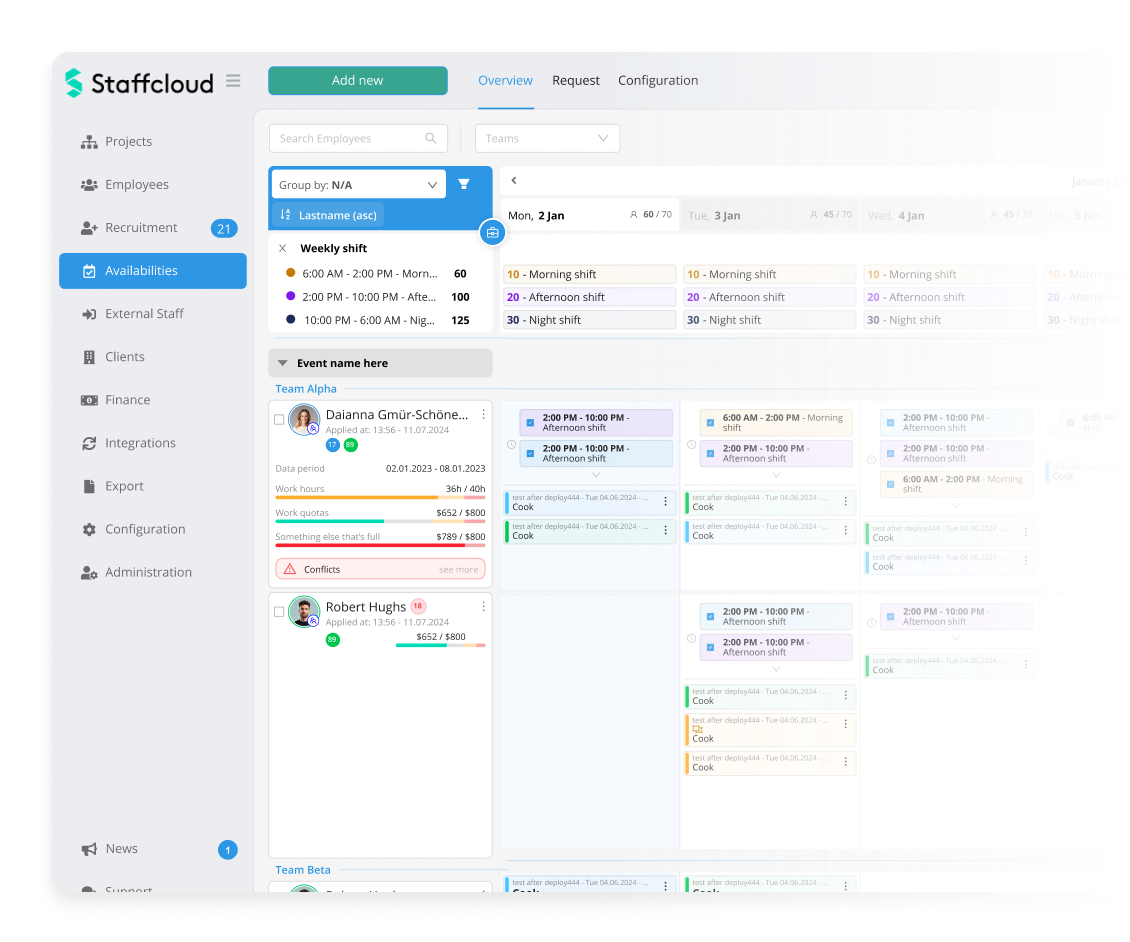Click the Lastname (asc) sort button
1130x942 pixels.
coord(328,214)
